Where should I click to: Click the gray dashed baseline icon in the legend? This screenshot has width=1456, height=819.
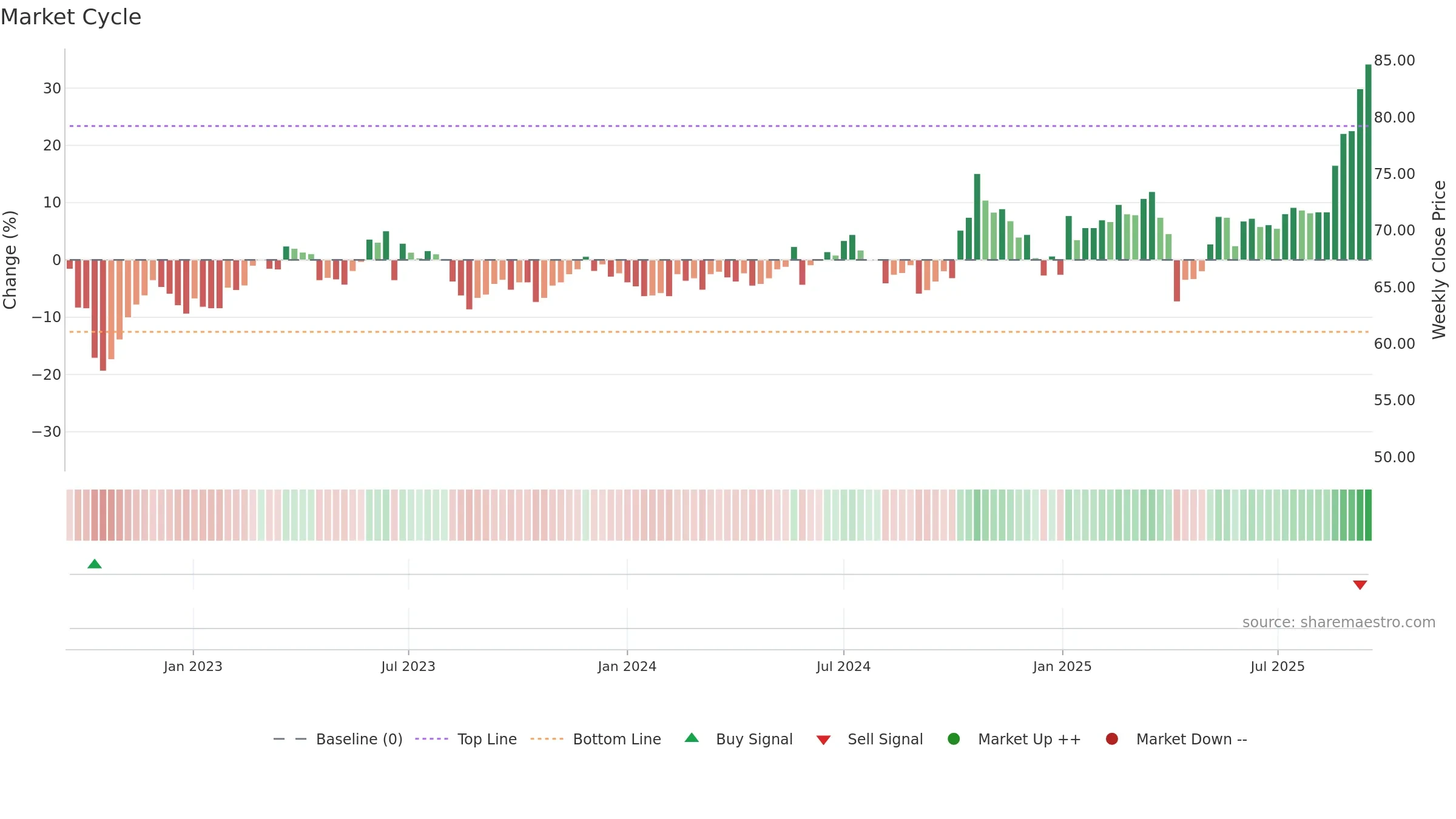click(x=290, y=739)
